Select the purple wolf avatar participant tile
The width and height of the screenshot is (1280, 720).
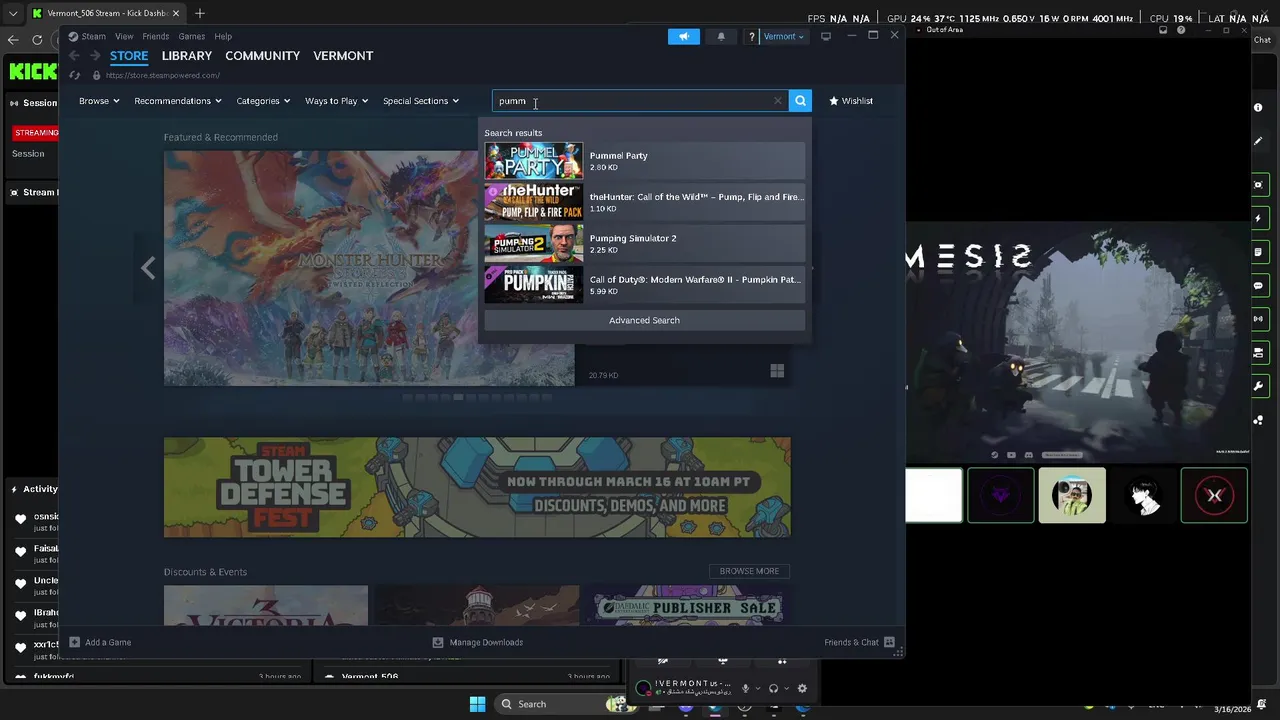click(x=1001, y=495)
